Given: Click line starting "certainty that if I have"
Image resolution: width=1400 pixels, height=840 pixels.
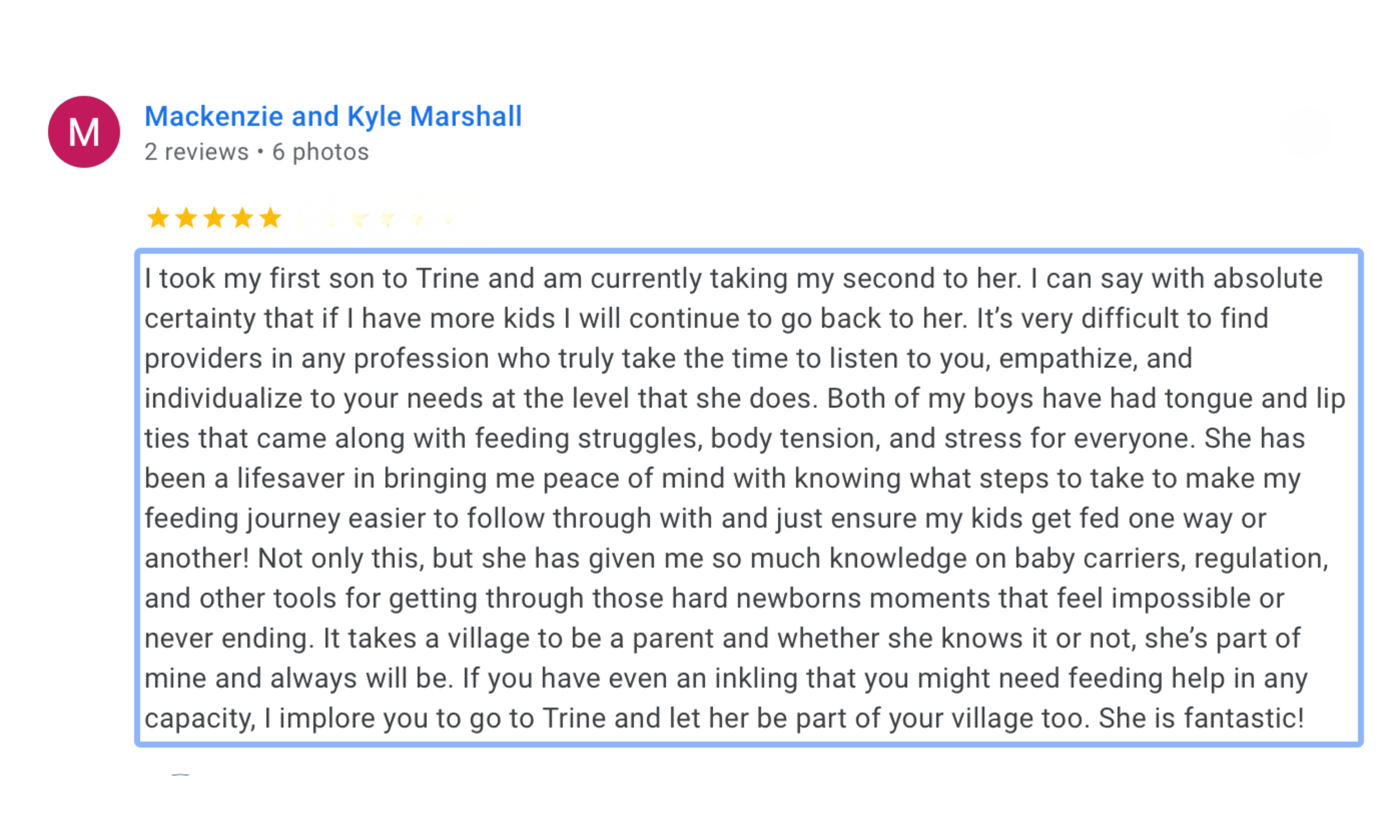Looking at the screenshot, I should pos(706,319).
